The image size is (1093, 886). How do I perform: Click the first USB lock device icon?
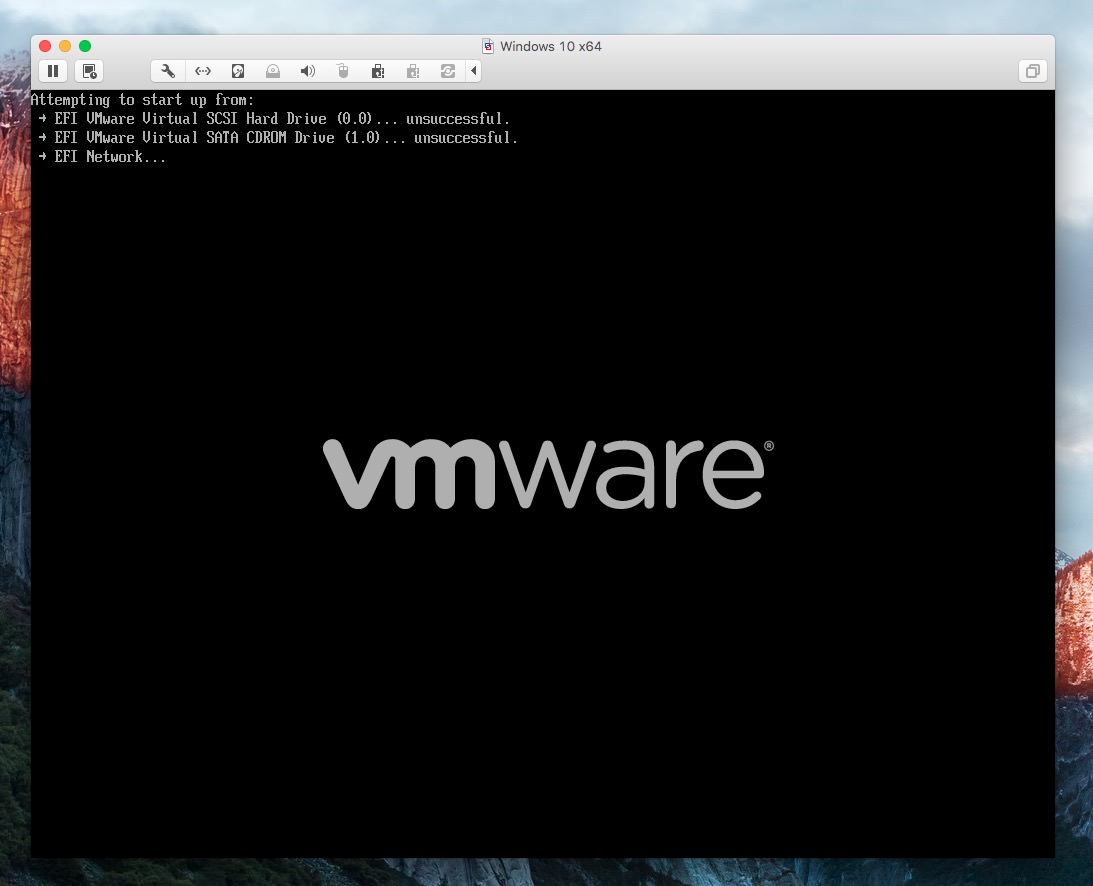point(378,71)
